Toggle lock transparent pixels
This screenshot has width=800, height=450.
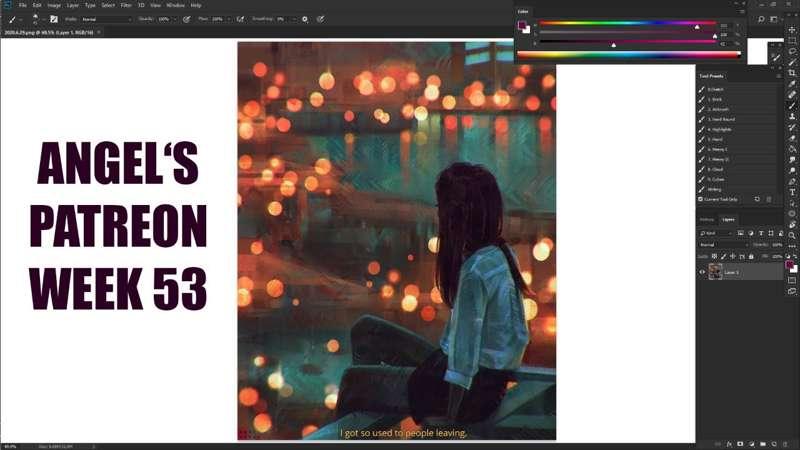tap(714, 256)
